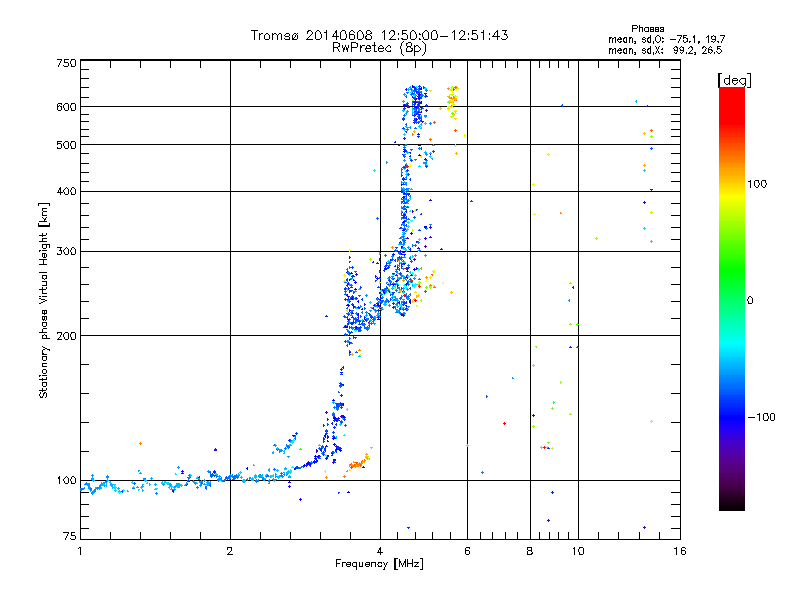Click the phase colorbar scale

tap(732, 299)
